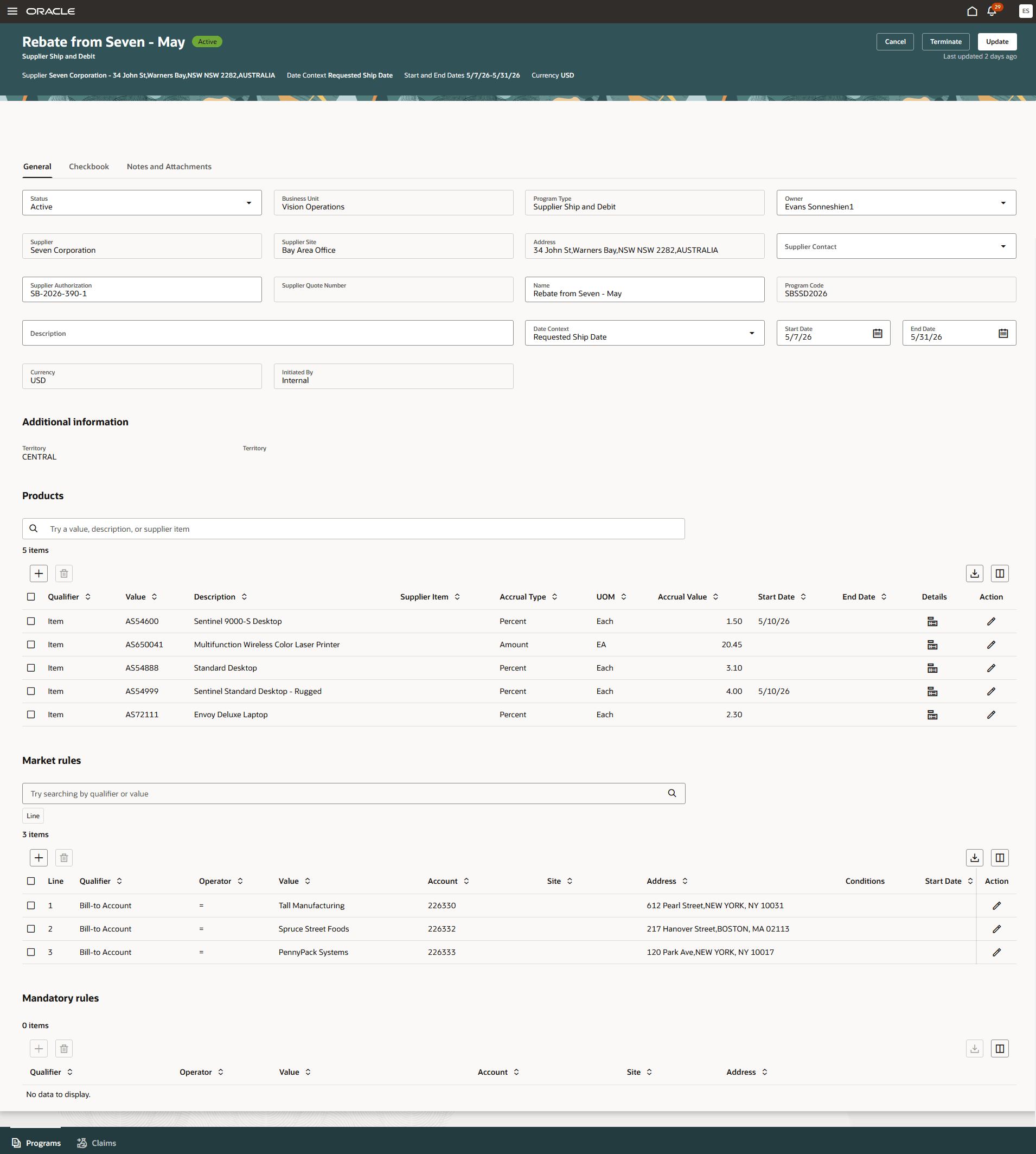Expand the Supplier Contact dropdown
The width and height of the screenshot is (1036, 1154).
coord(1003,246)
